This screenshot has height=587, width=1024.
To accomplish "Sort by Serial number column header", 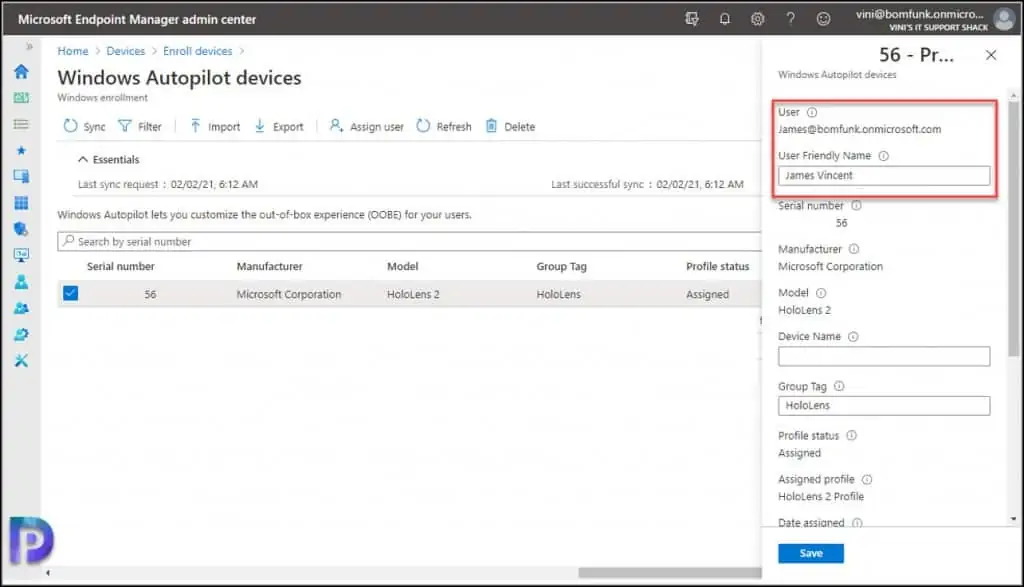I will tap(121, 266).
